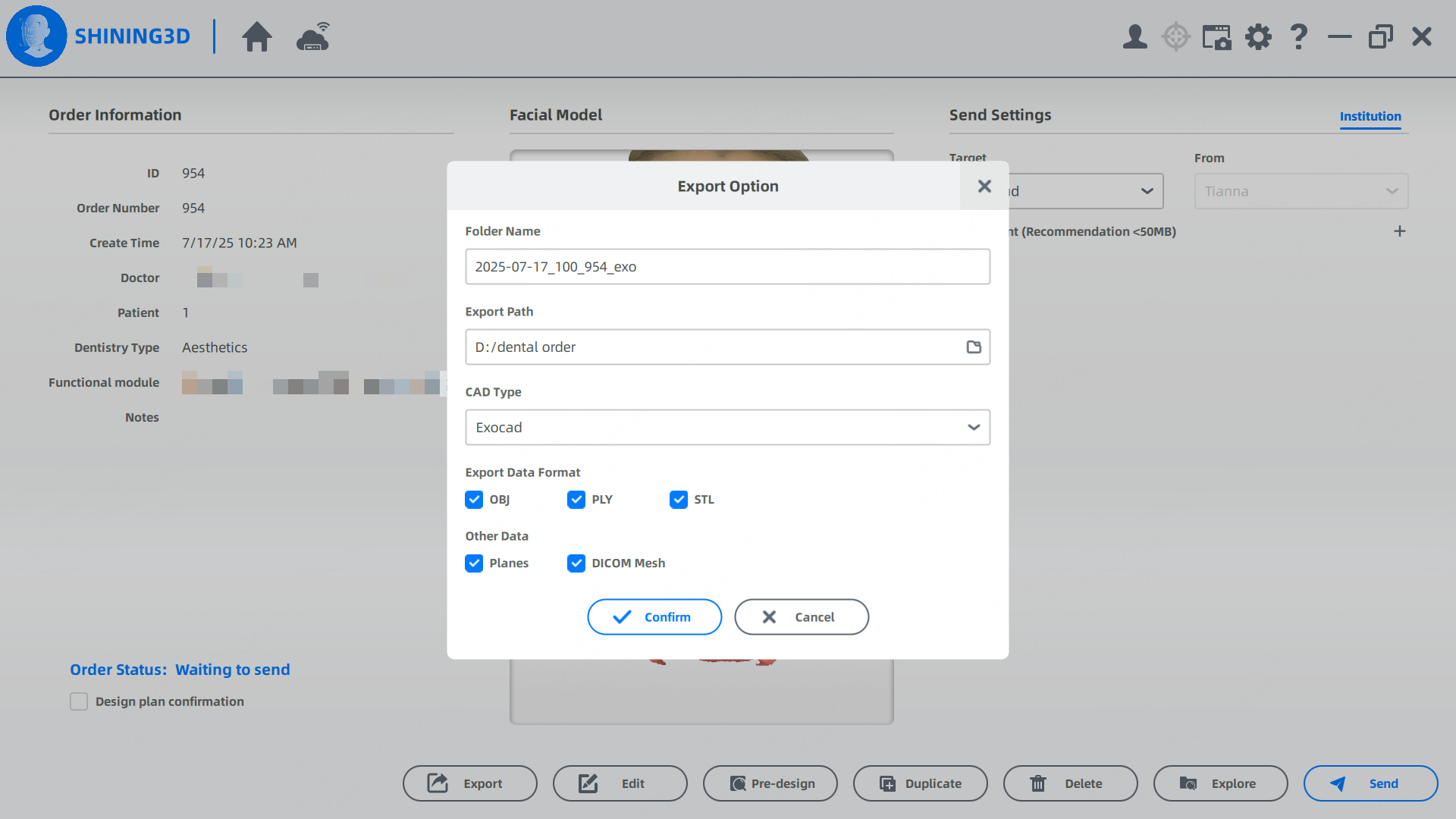
Task: Cancel the Export Option dialog
Action: 801,617
